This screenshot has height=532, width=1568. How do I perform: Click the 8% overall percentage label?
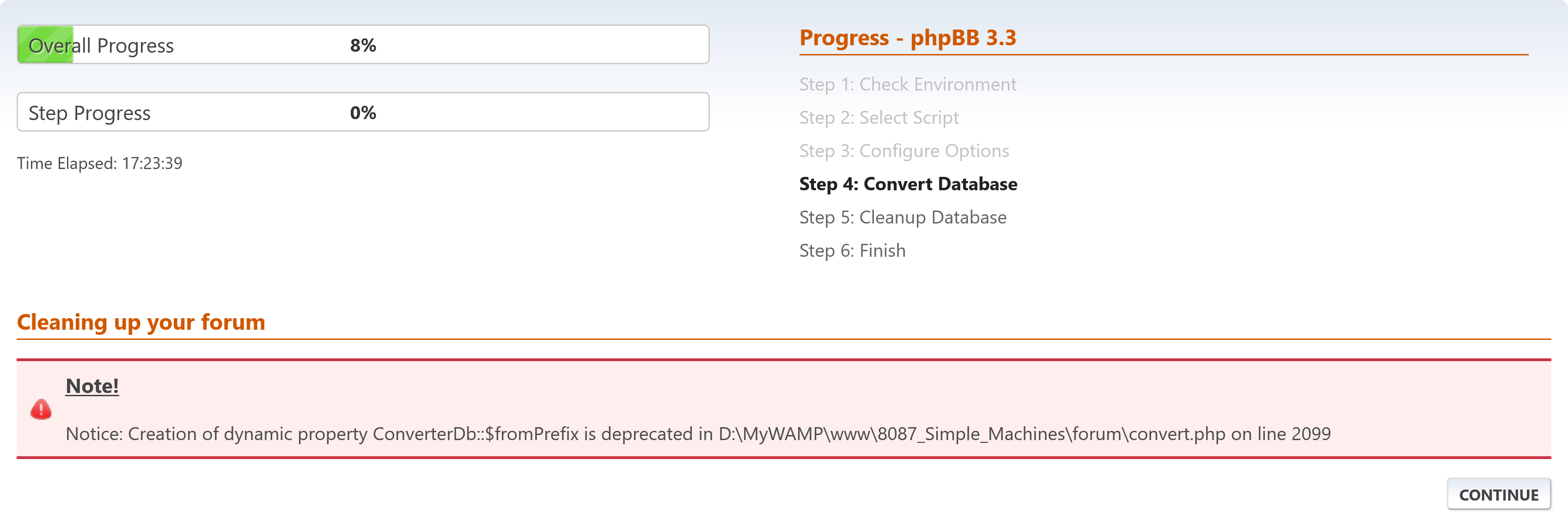(x=363, y=45)
